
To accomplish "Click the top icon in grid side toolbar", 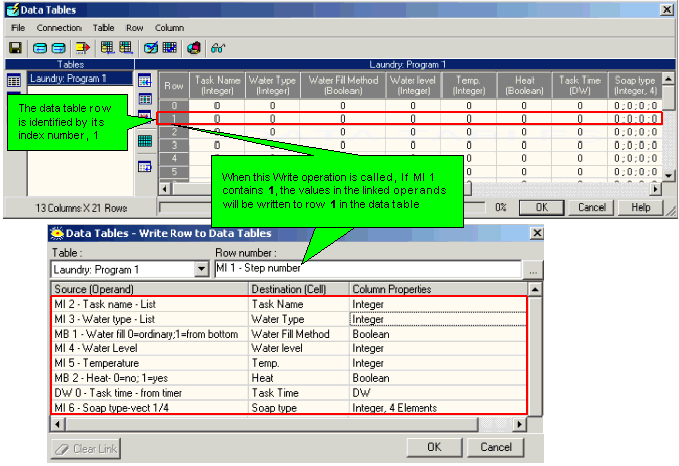I will point(144,80).
